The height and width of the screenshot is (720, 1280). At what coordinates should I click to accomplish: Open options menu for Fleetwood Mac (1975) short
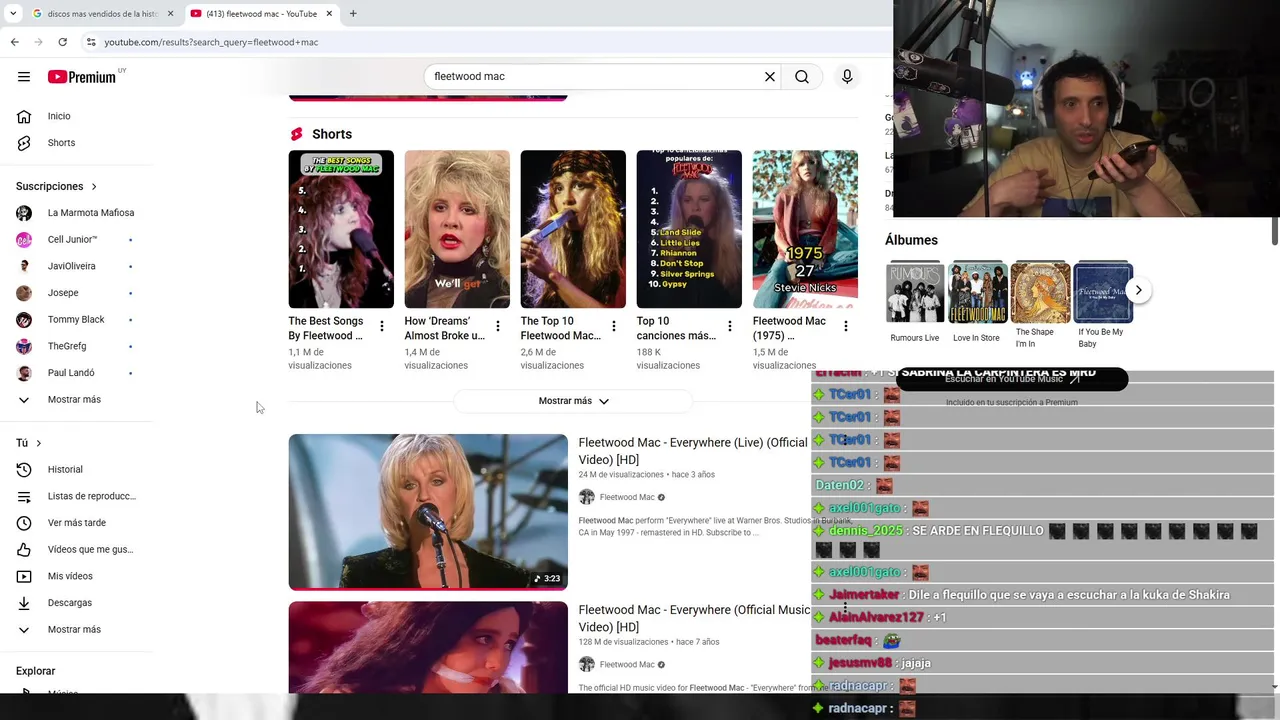(846, 326)
